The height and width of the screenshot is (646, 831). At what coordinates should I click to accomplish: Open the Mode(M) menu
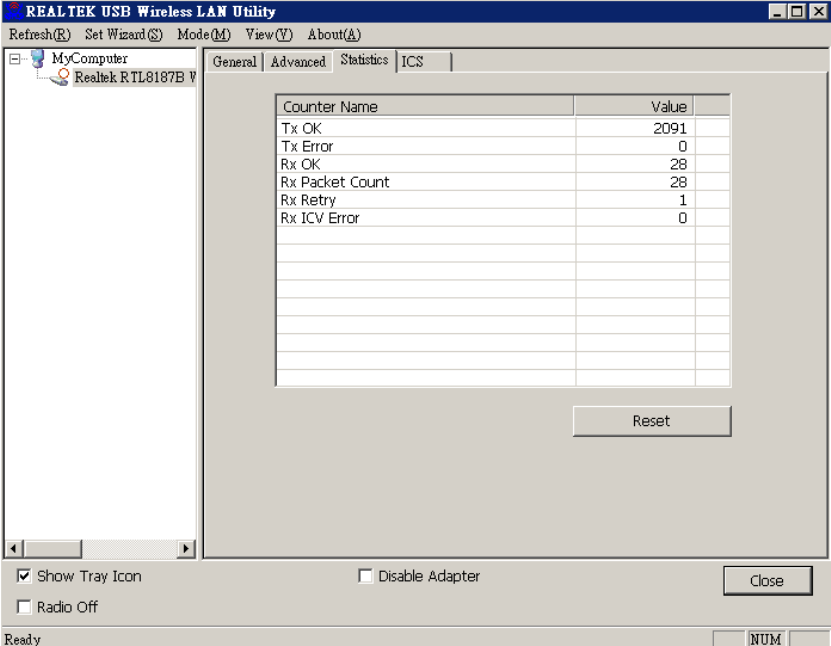(x=204, y=34)
